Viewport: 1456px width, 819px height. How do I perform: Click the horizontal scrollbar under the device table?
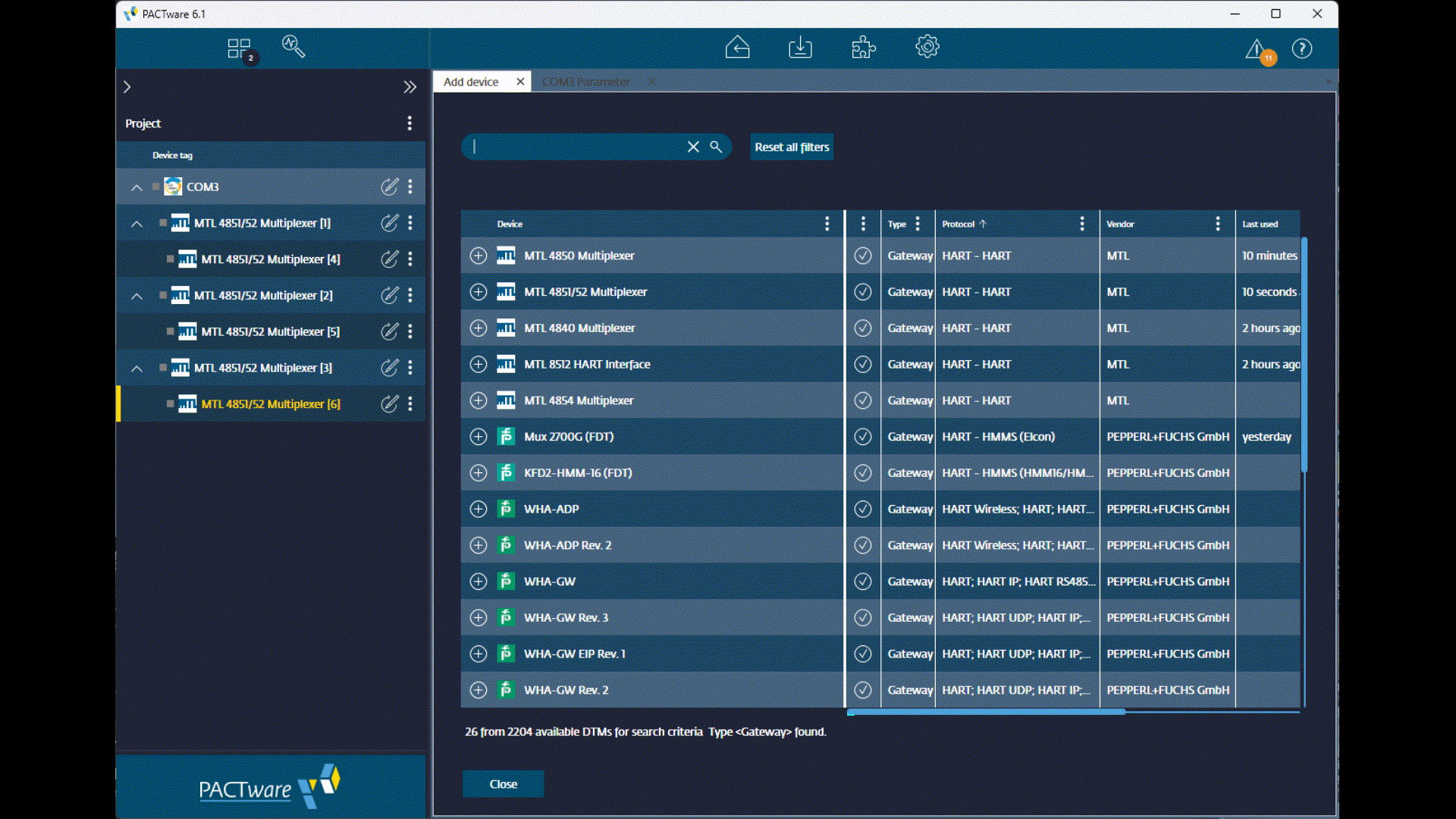pos(986,712)
